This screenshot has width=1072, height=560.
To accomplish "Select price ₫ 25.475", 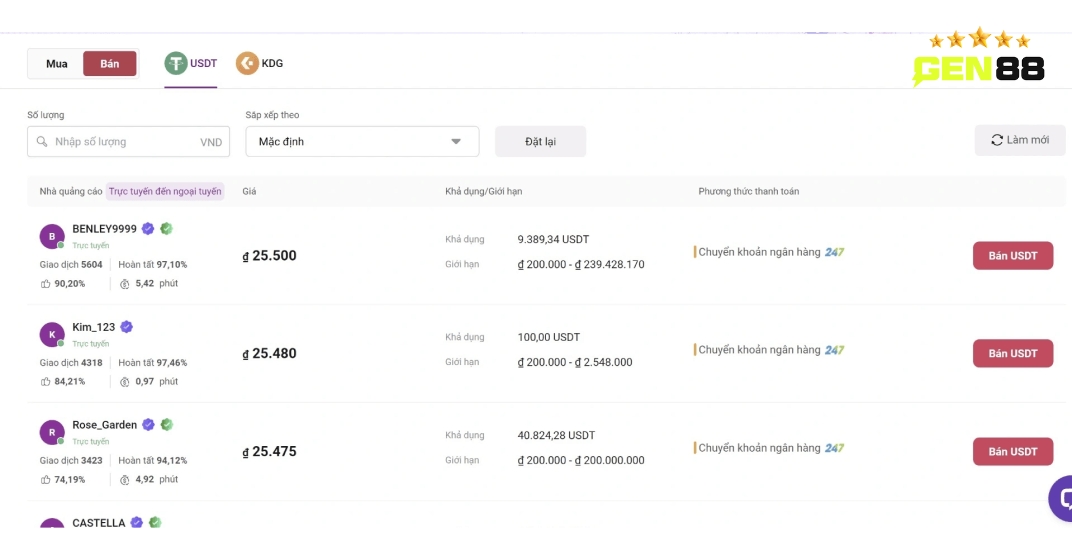I will (269, 451).
